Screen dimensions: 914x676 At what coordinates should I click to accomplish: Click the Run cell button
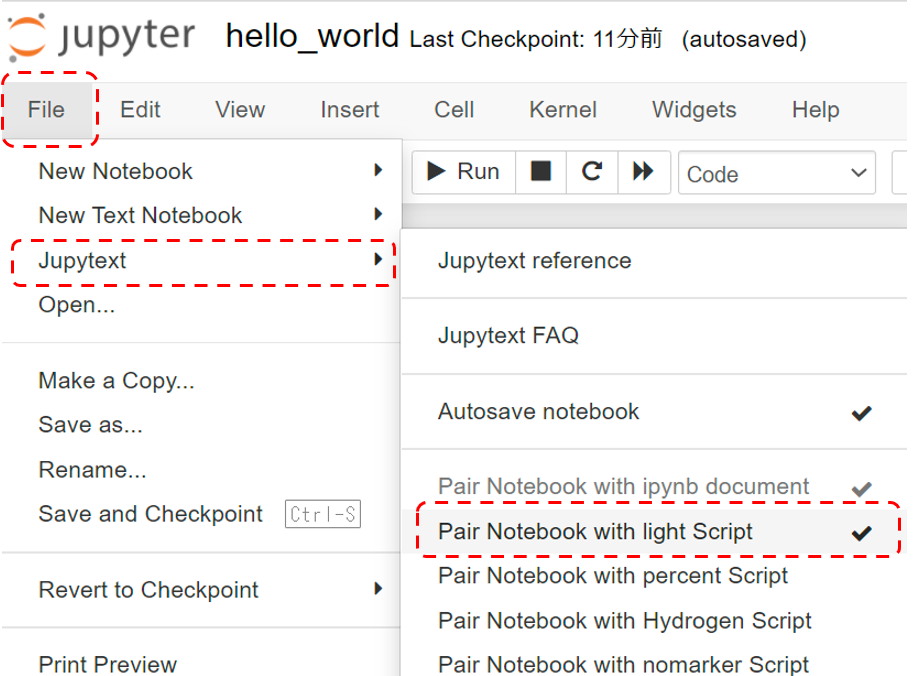coord(463,172)
